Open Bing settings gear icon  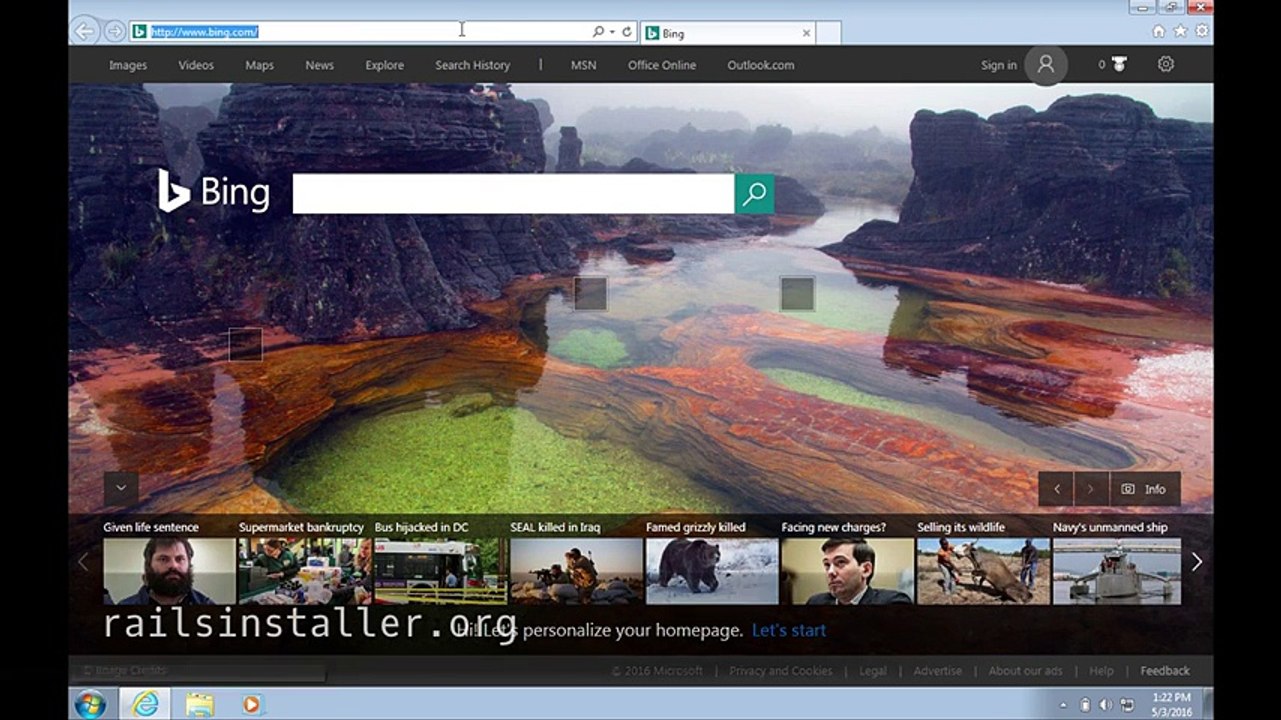tap(1166, 64)
